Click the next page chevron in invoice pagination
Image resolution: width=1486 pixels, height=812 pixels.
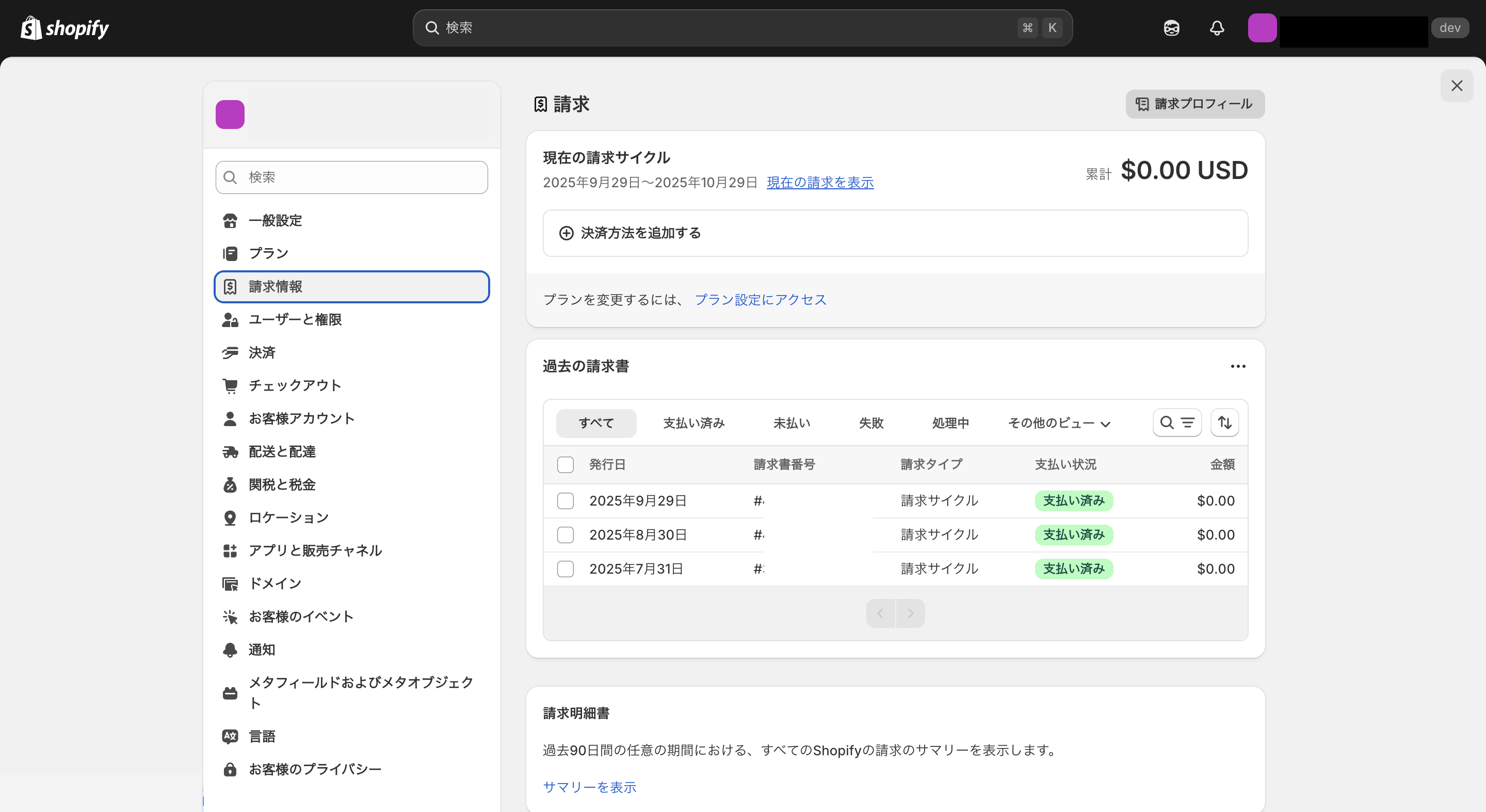pos(910,613)
